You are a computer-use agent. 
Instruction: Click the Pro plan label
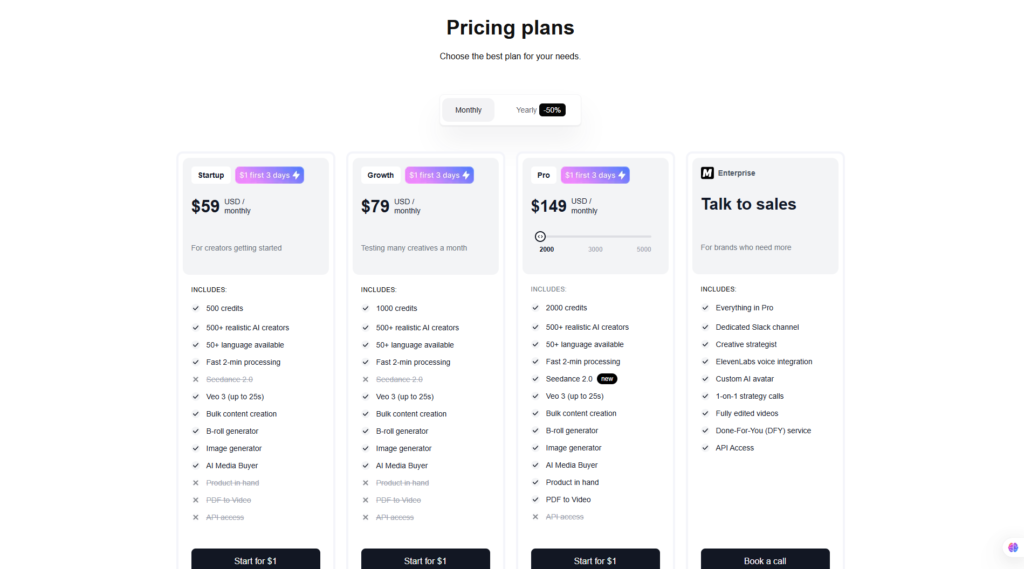[x=543, y=175]
